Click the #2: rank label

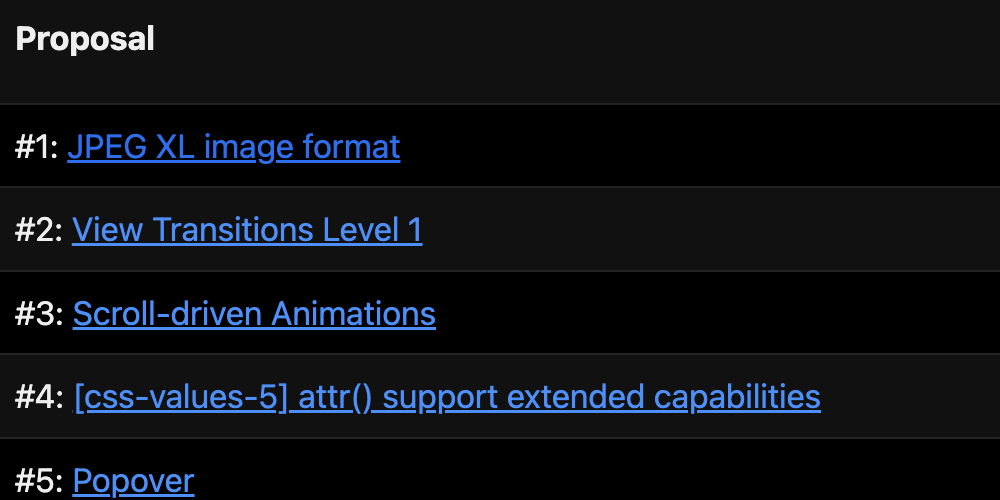click(x=39, y=231)
